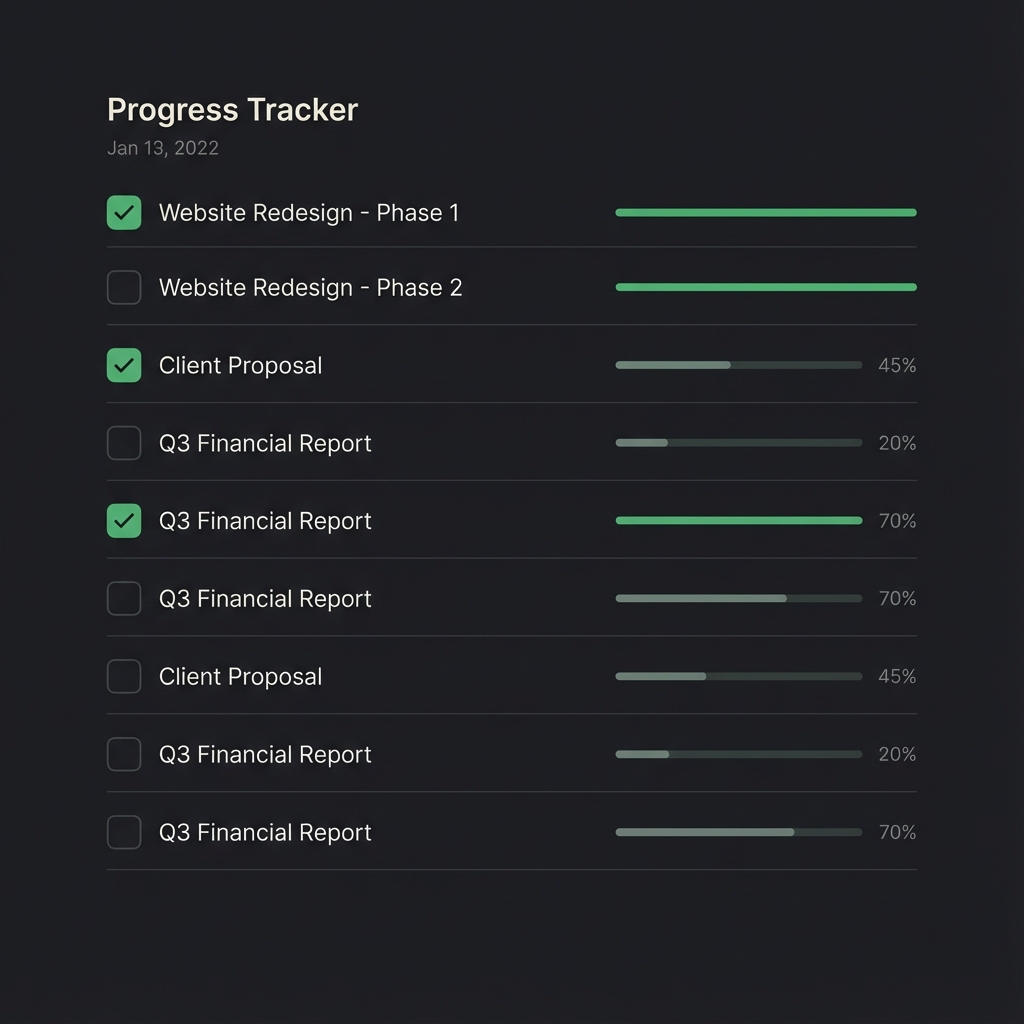Image resolution: width=1024 pixels, height=1024 pixels.
Task: Click the 20% progress bar of Q3 Financial Report
Action: pos(738,443)
